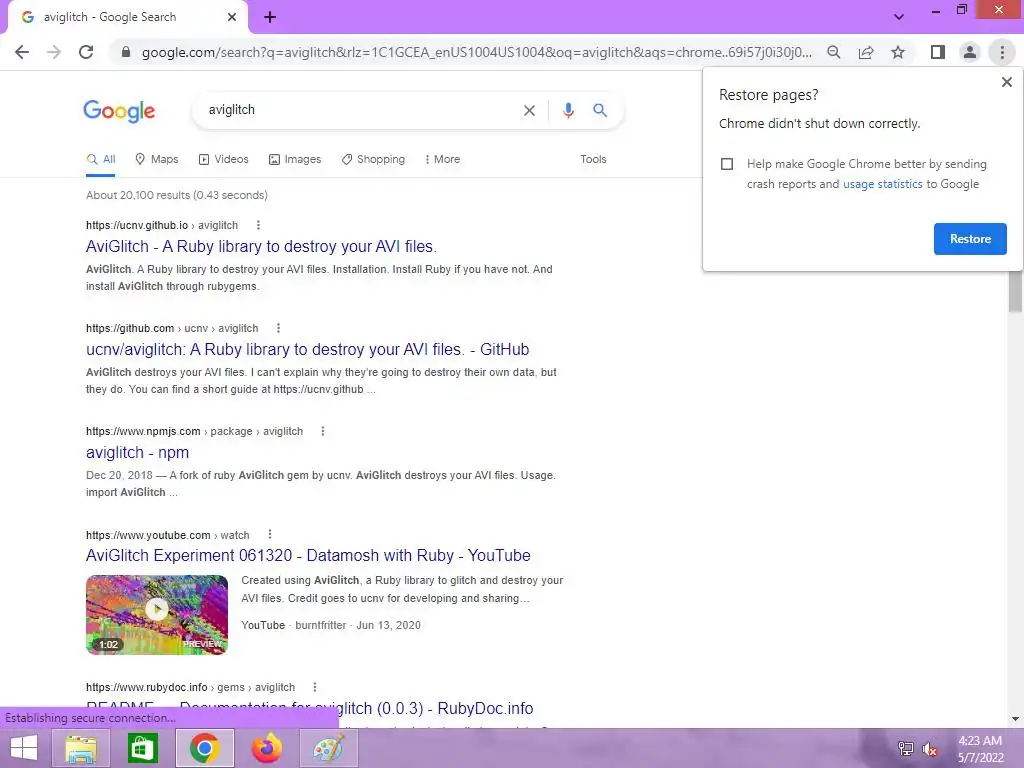The image size is (1024, 768).
Task: Share this page from address bar
Action: 866,52
